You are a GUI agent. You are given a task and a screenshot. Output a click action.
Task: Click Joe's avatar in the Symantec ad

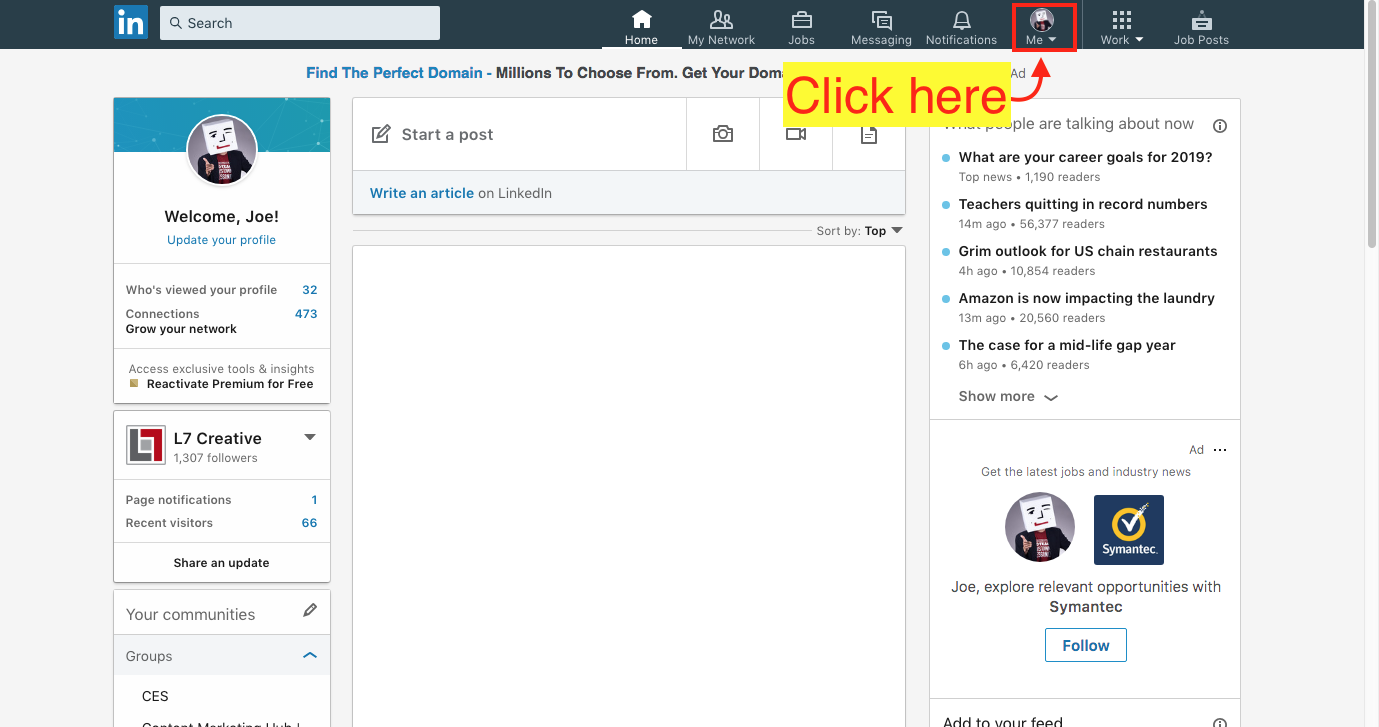[x=1040, y=528]
